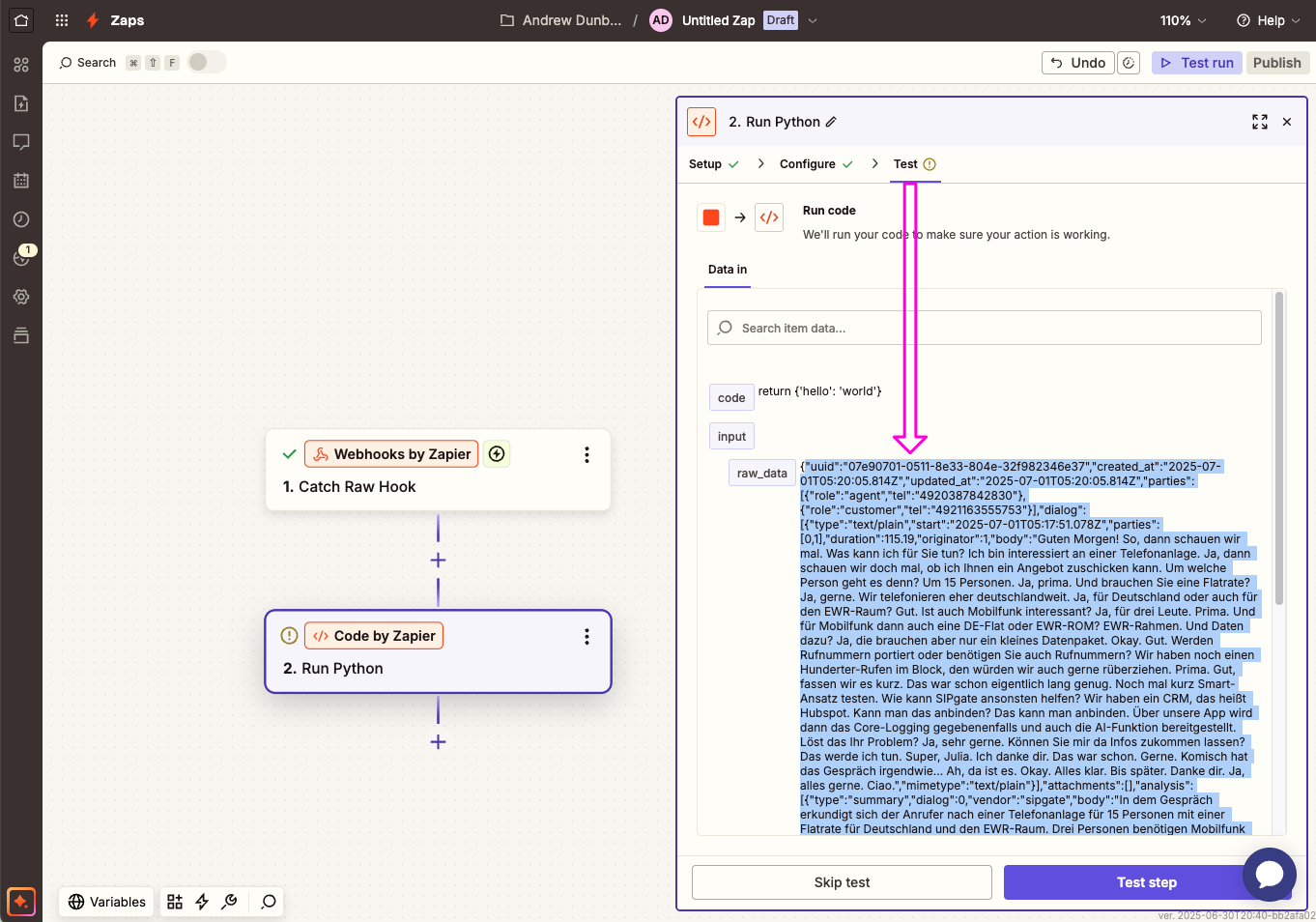Viewport: 1316px width, 922px height.
Task: Open Zap settings gear in sidebar
Action: point(21,297)
